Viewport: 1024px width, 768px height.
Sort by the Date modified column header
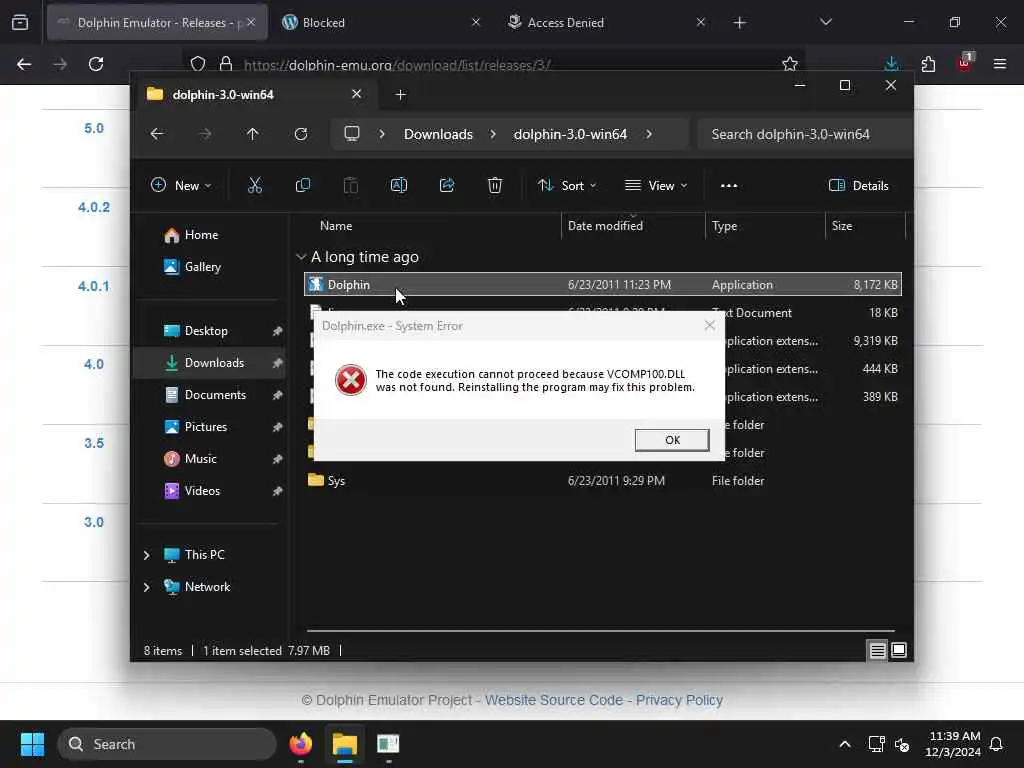click(633, 226)
